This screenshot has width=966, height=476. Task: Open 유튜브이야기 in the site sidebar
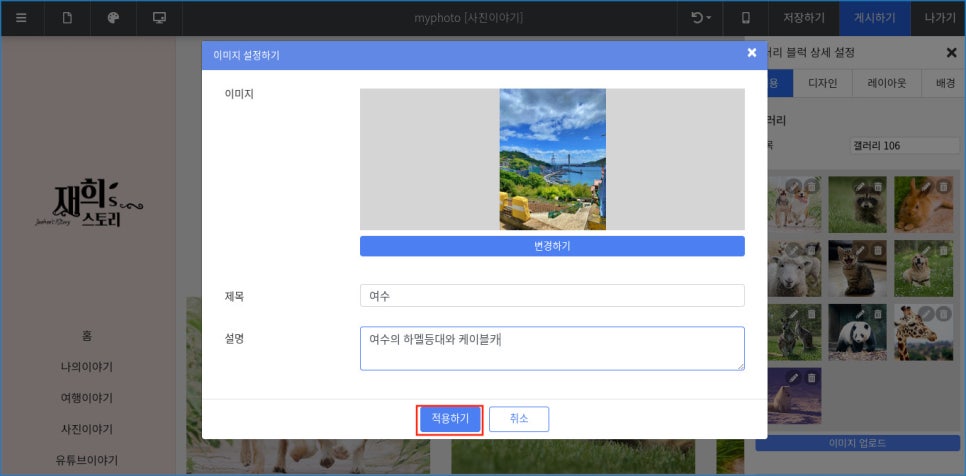coord(87,459)
